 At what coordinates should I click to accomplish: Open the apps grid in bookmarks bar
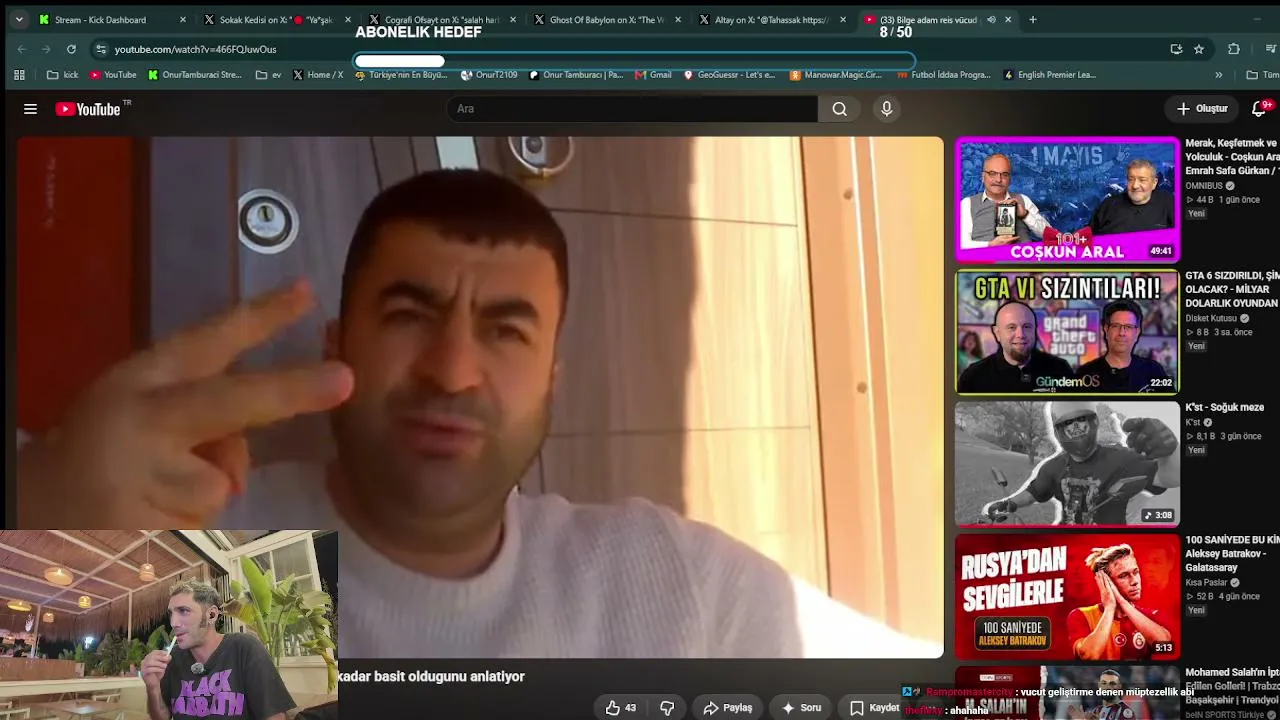[19, 75]
